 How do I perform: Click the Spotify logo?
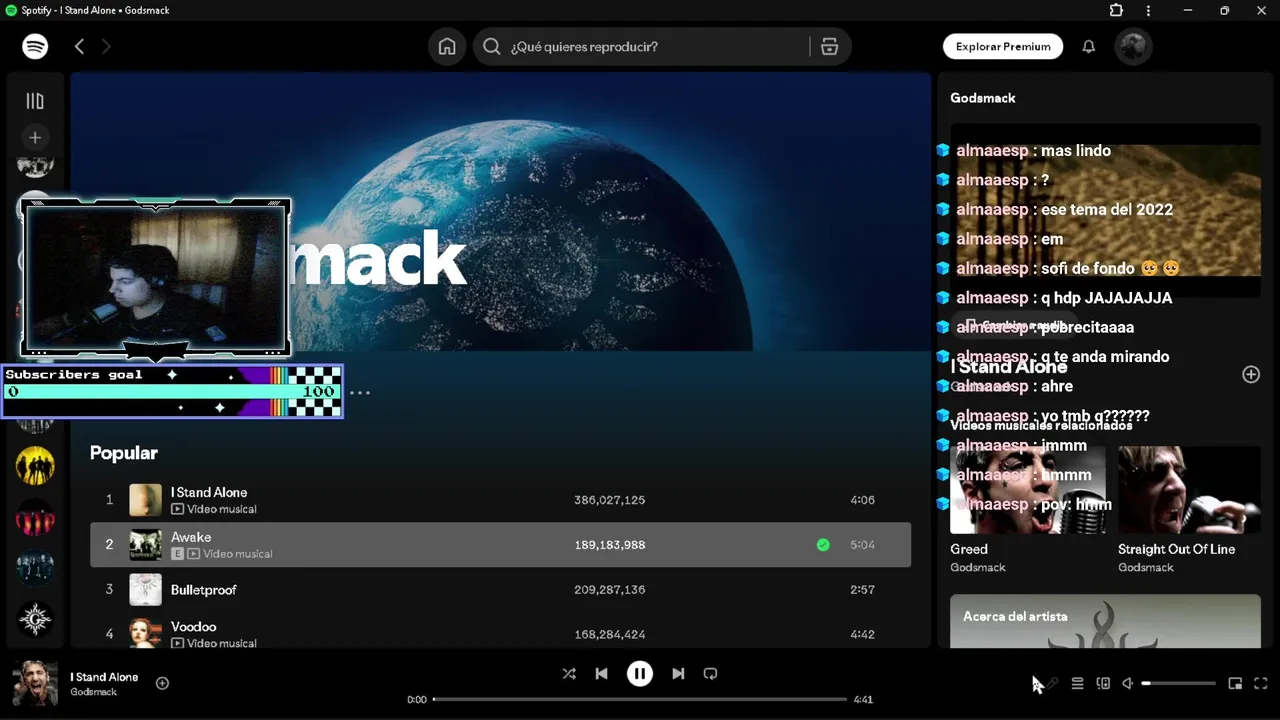(x=35, y=46)
